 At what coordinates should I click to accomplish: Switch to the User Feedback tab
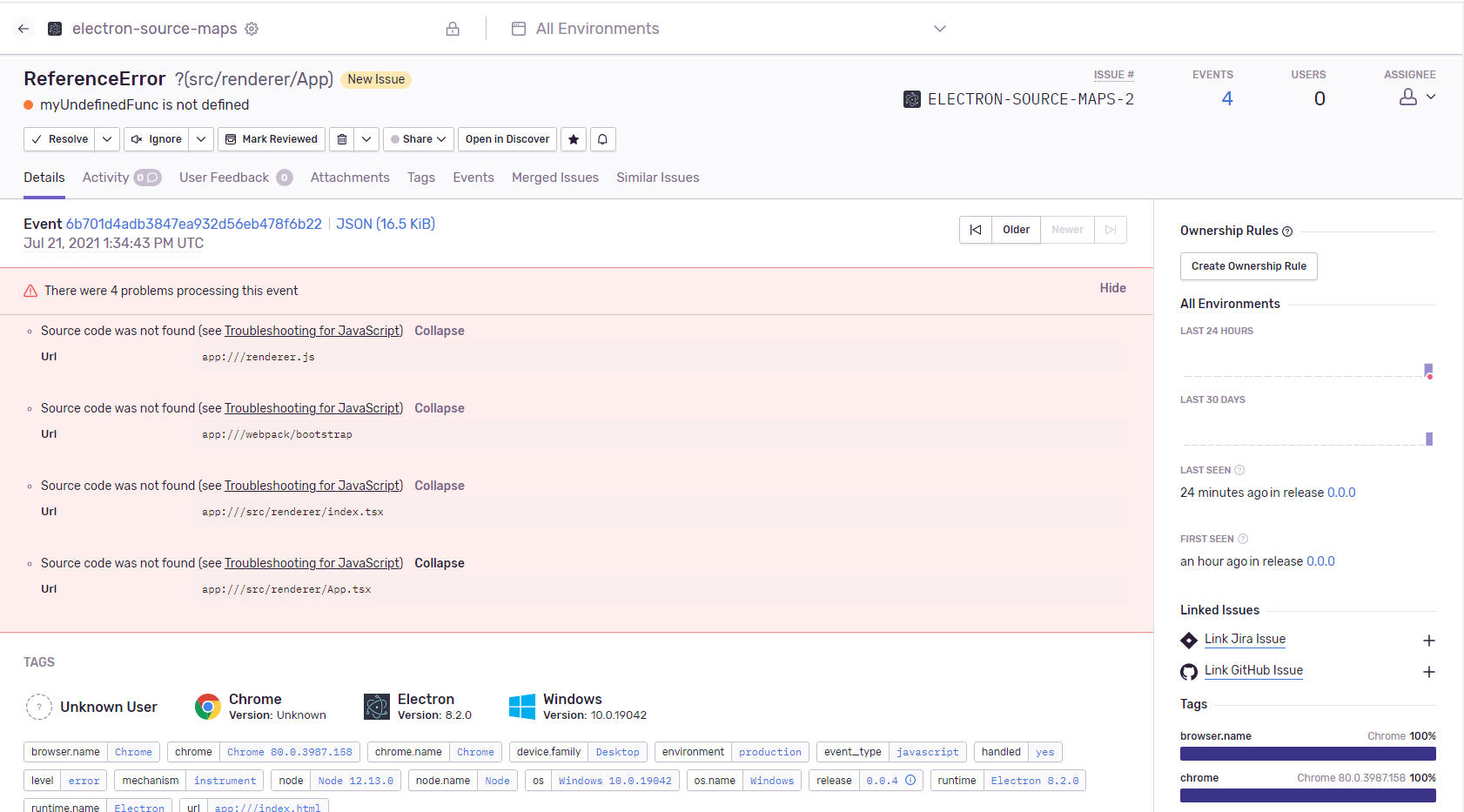point(236,178)
